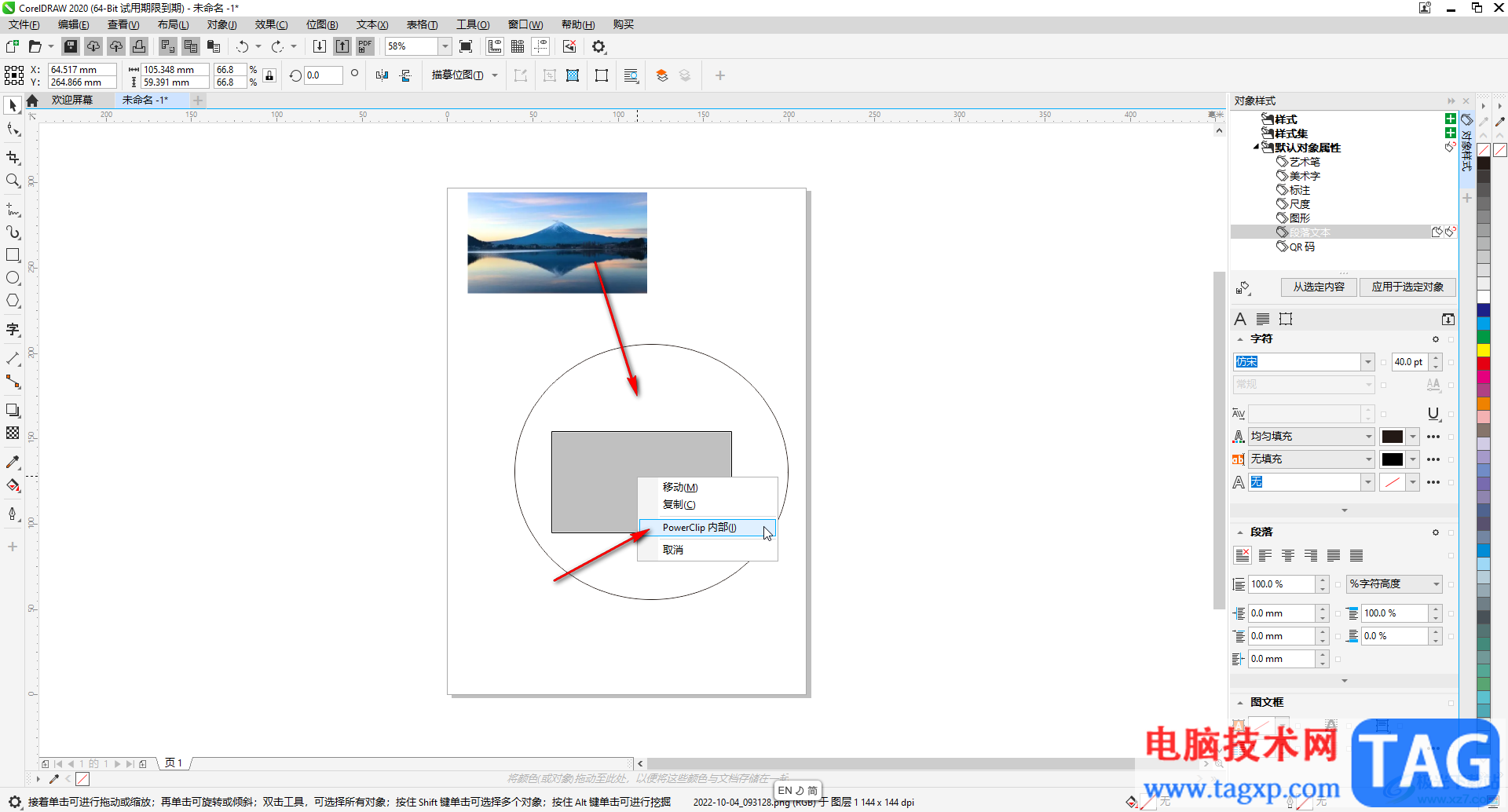Click the Open folder icon
Screen dimensions: 1508x812
[35, 46]
